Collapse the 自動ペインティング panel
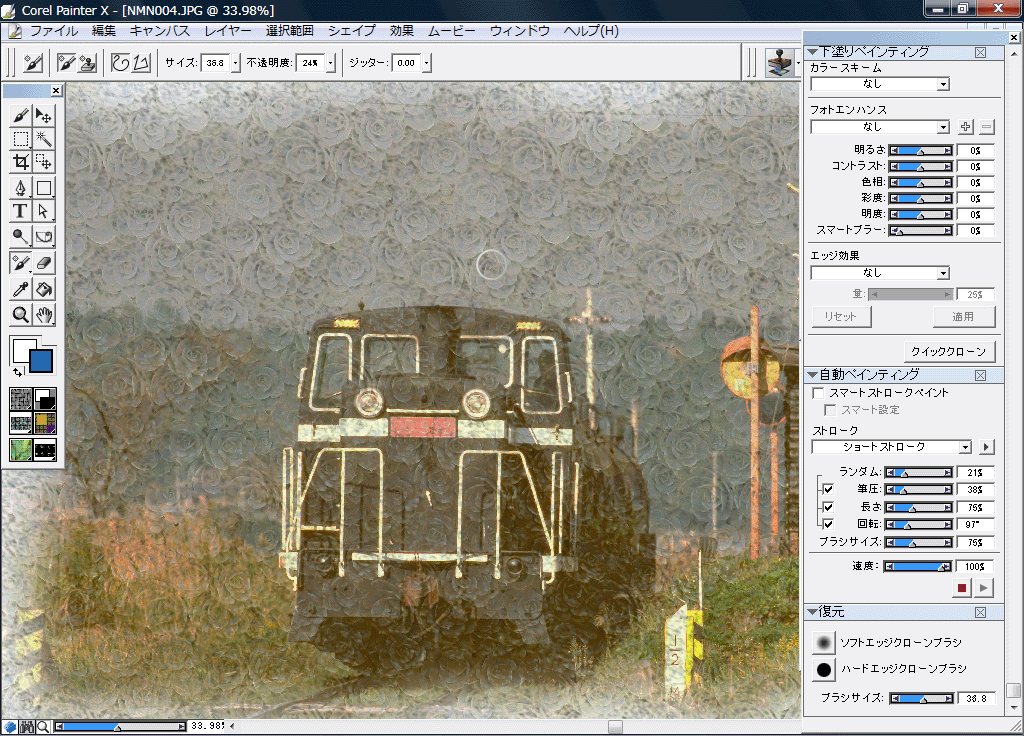The image size is (1024, 736). (x=812, y=375)
